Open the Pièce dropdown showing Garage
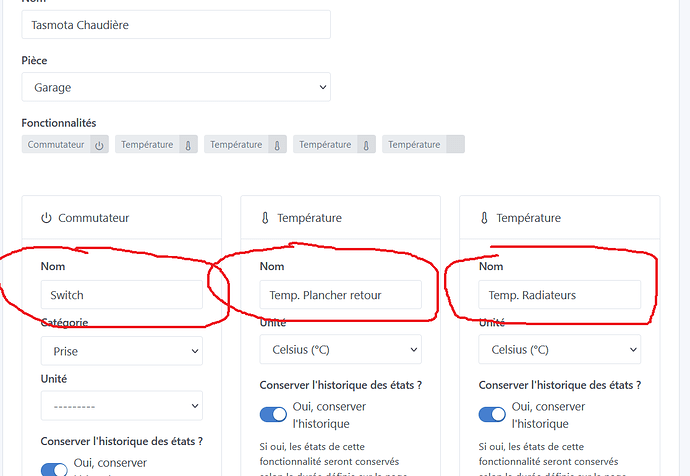Image resolution: width=690 pixels, height=476 pixels. click(x=176, y=87)
